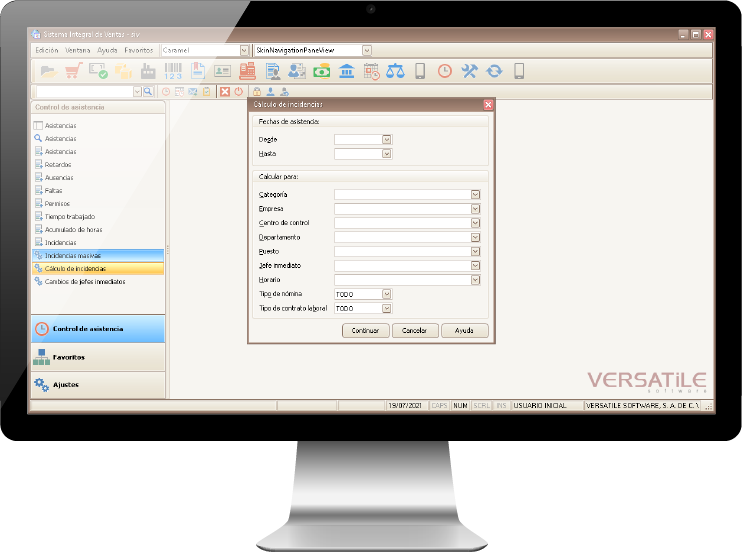742x552 pixels.
Task: Click the Ayuda button in dialog
Action: 464,330
